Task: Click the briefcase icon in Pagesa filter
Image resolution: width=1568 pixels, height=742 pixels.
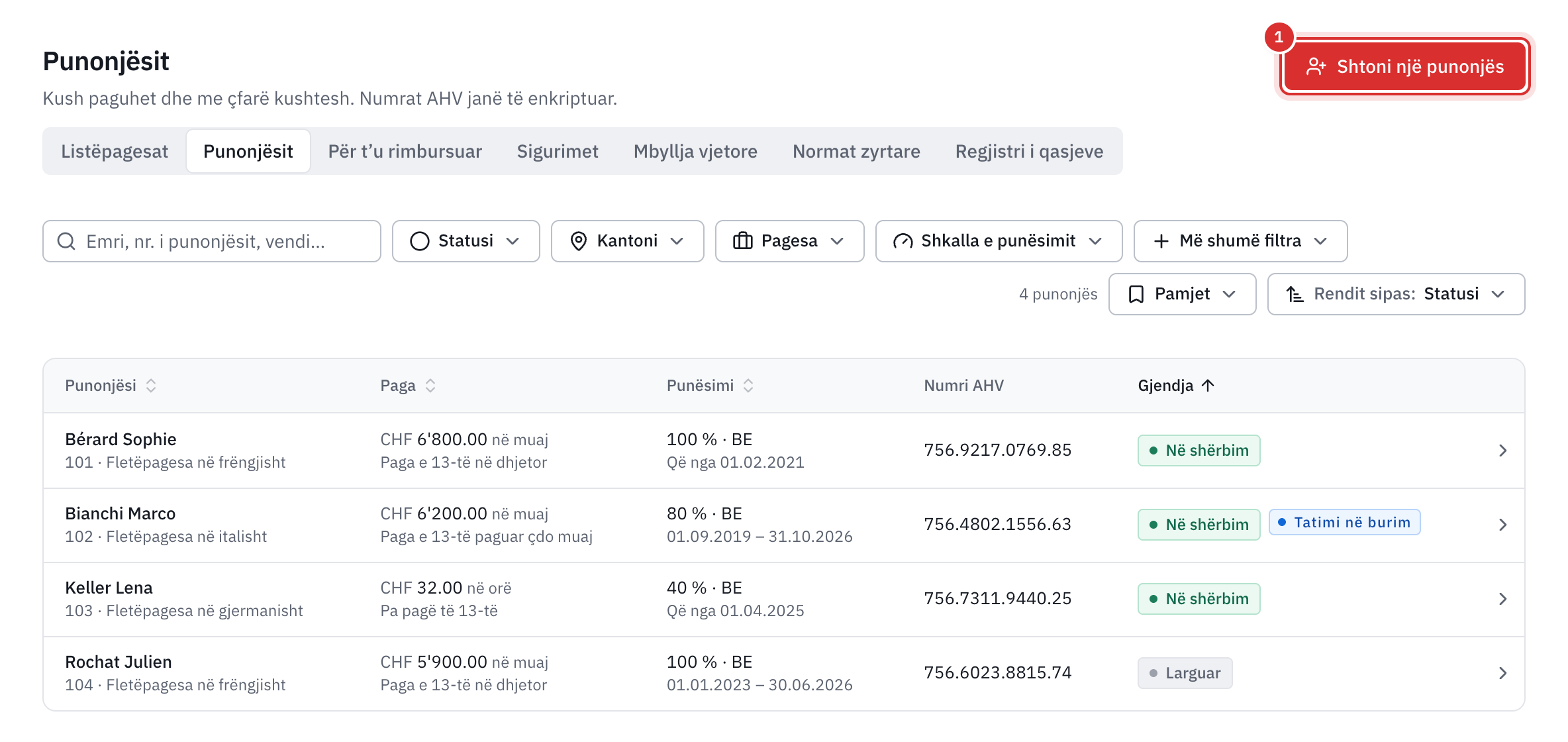Action: [x=743, y=241]
